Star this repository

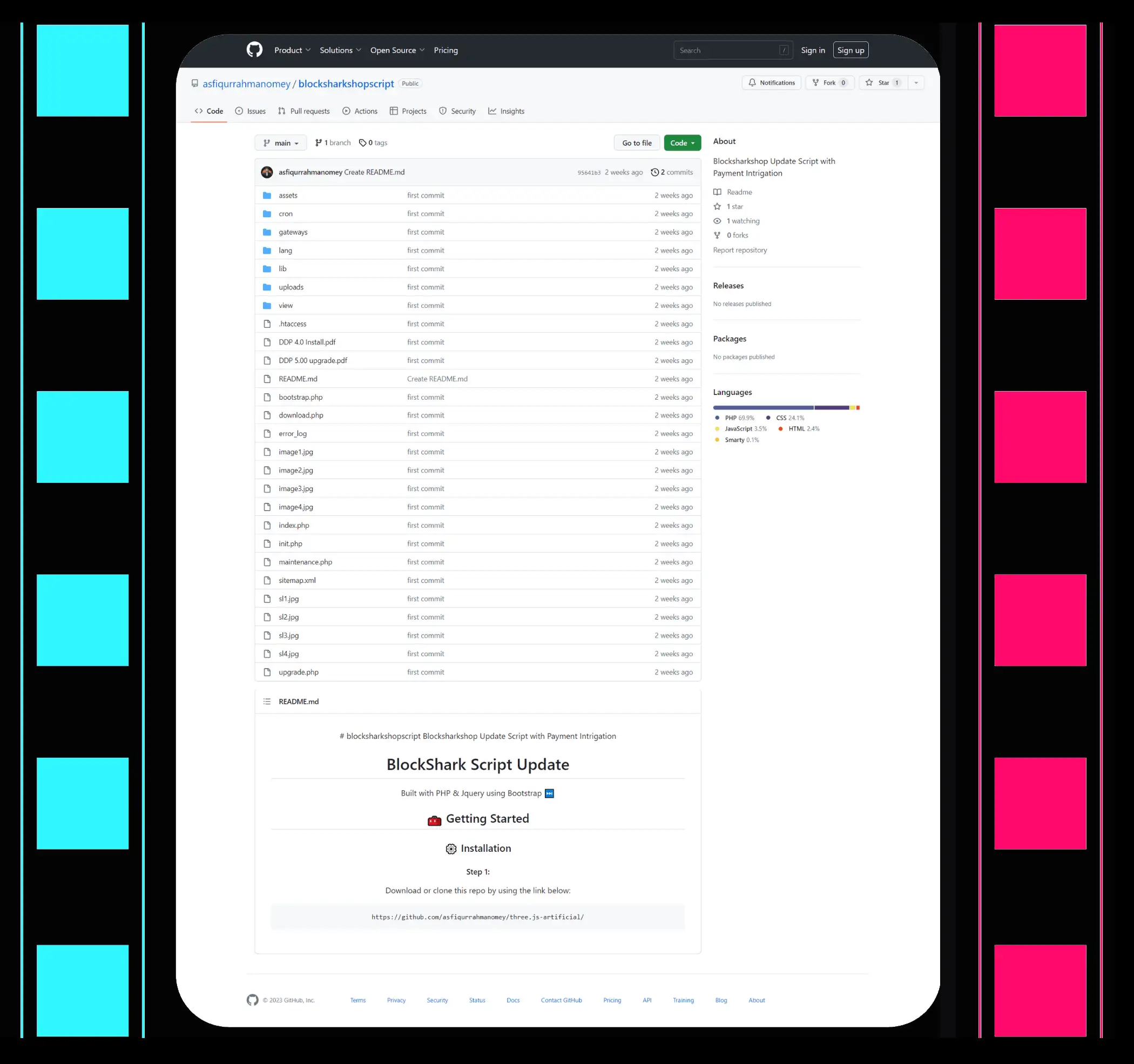(881, 83)
